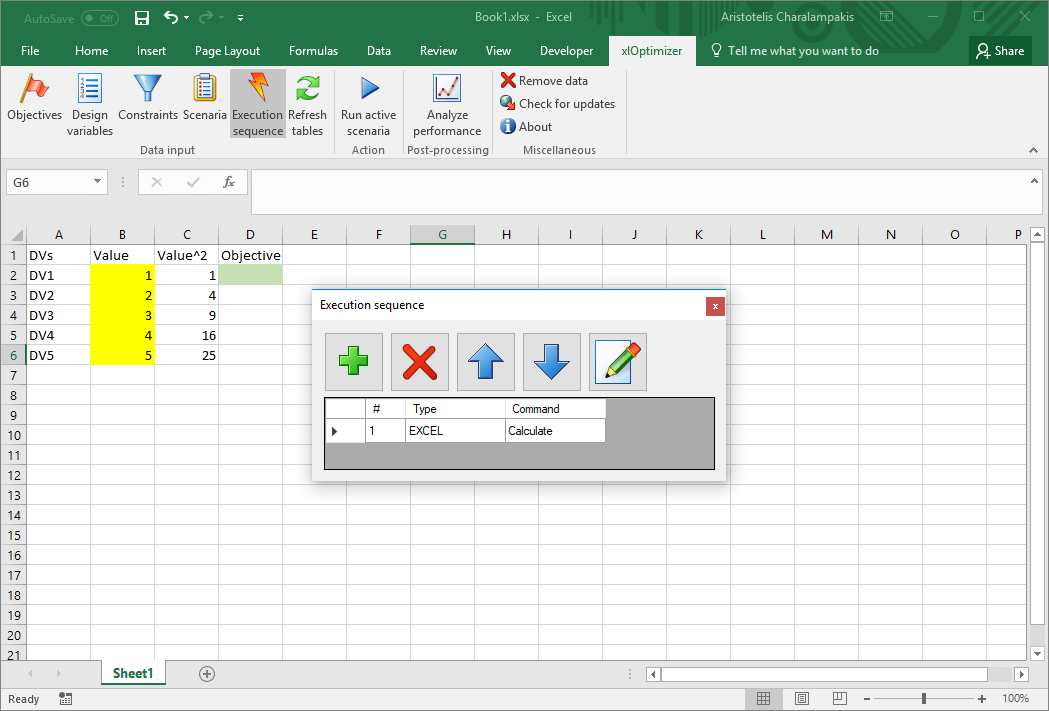This screenshot has height=711, width=1049.
Task: Toggle the AutoSave switch
Action: click(x=99, y=18)
